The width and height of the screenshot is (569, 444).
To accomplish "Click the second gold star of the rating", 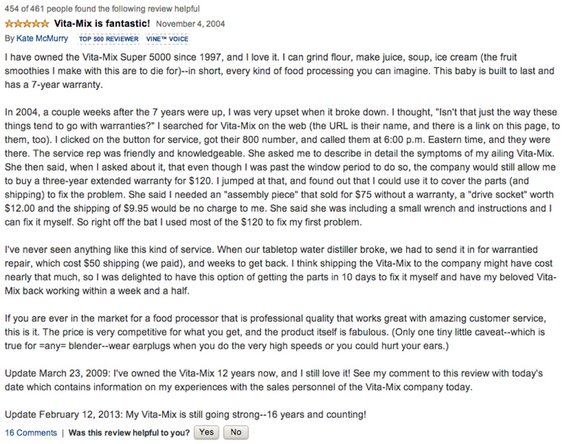I will (x=18, y=24).
